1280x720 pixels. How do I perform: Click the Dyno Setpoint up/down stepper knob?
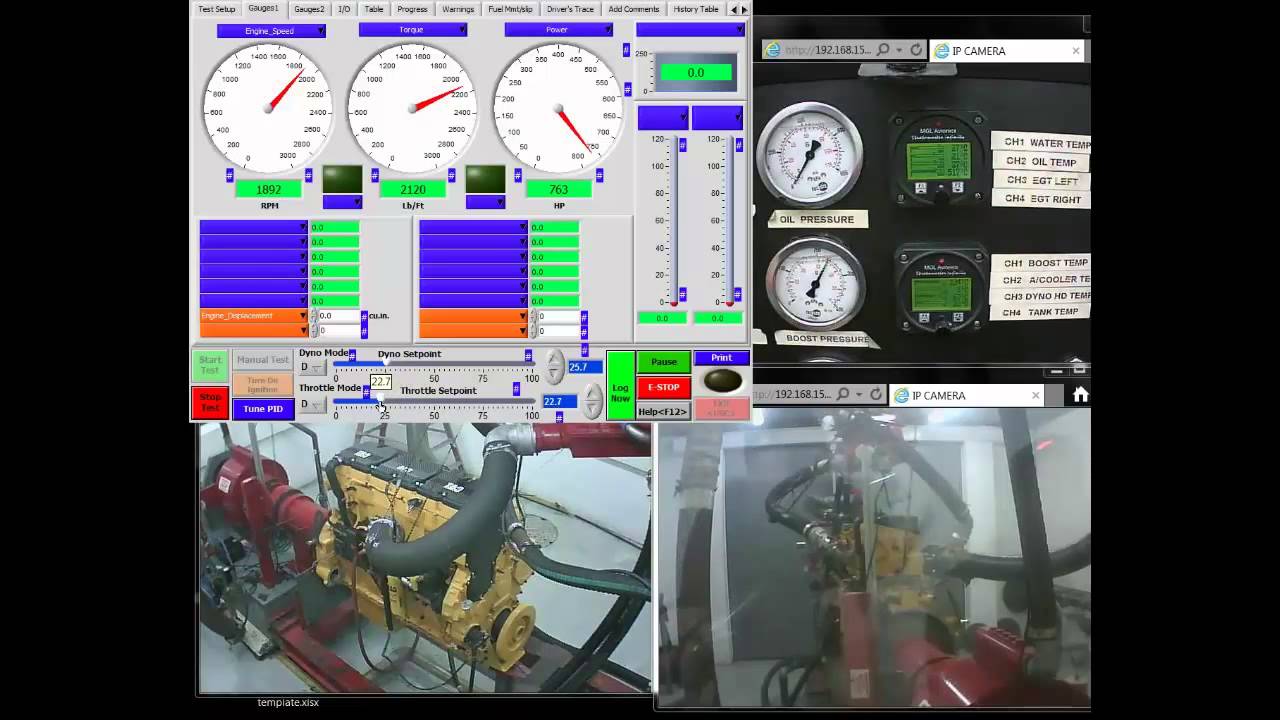(x=555, y=366)
